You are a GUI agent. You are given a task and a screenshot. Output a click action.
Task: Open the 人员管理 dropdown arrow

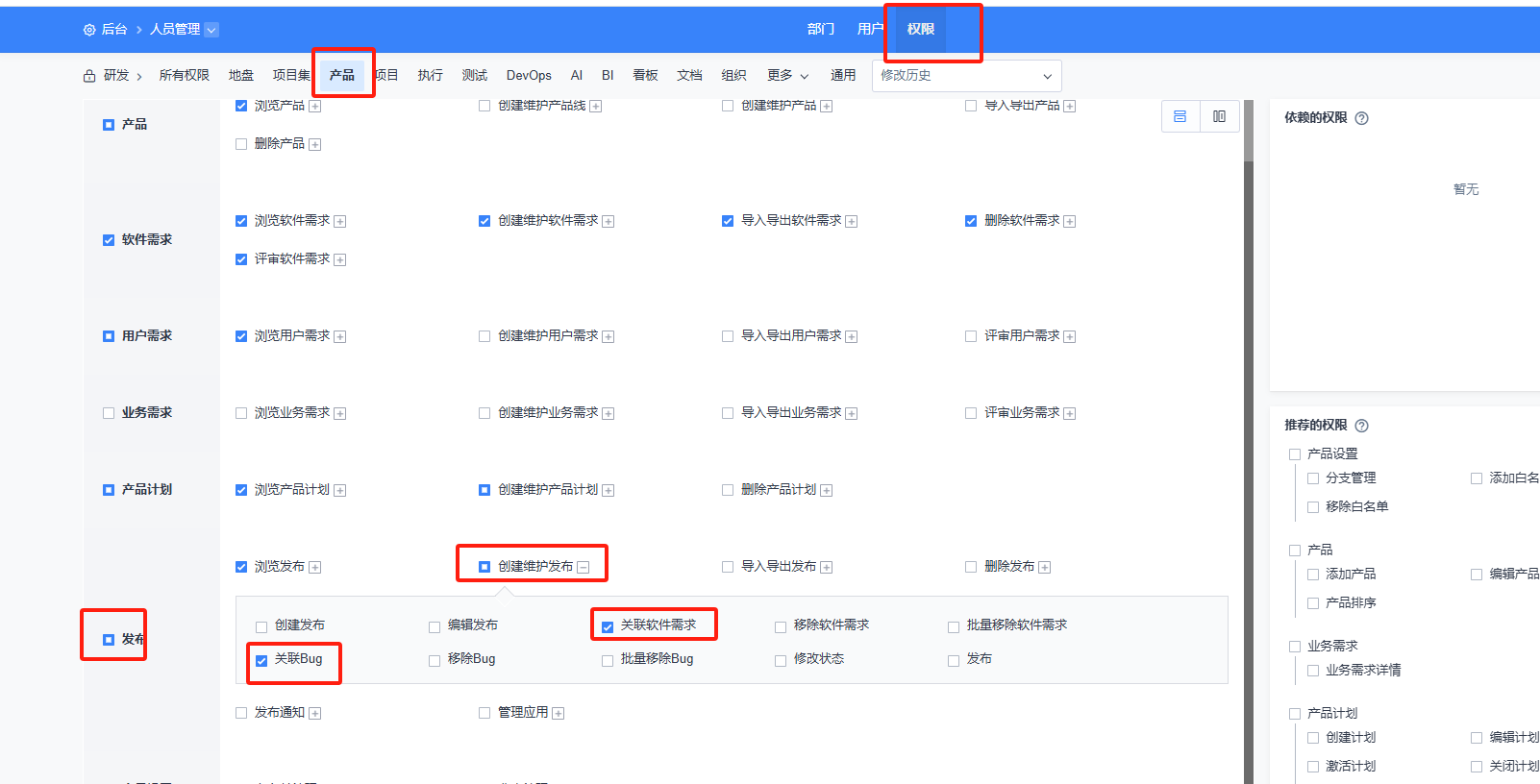pyautogui.click(x=211, y=30)
